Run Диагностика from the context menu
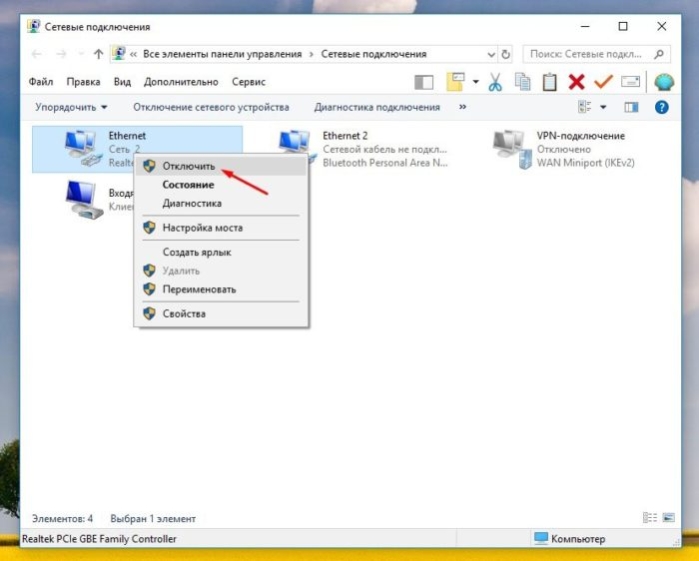The width and height of the screenshot is (699, 561). pos(221,203)
